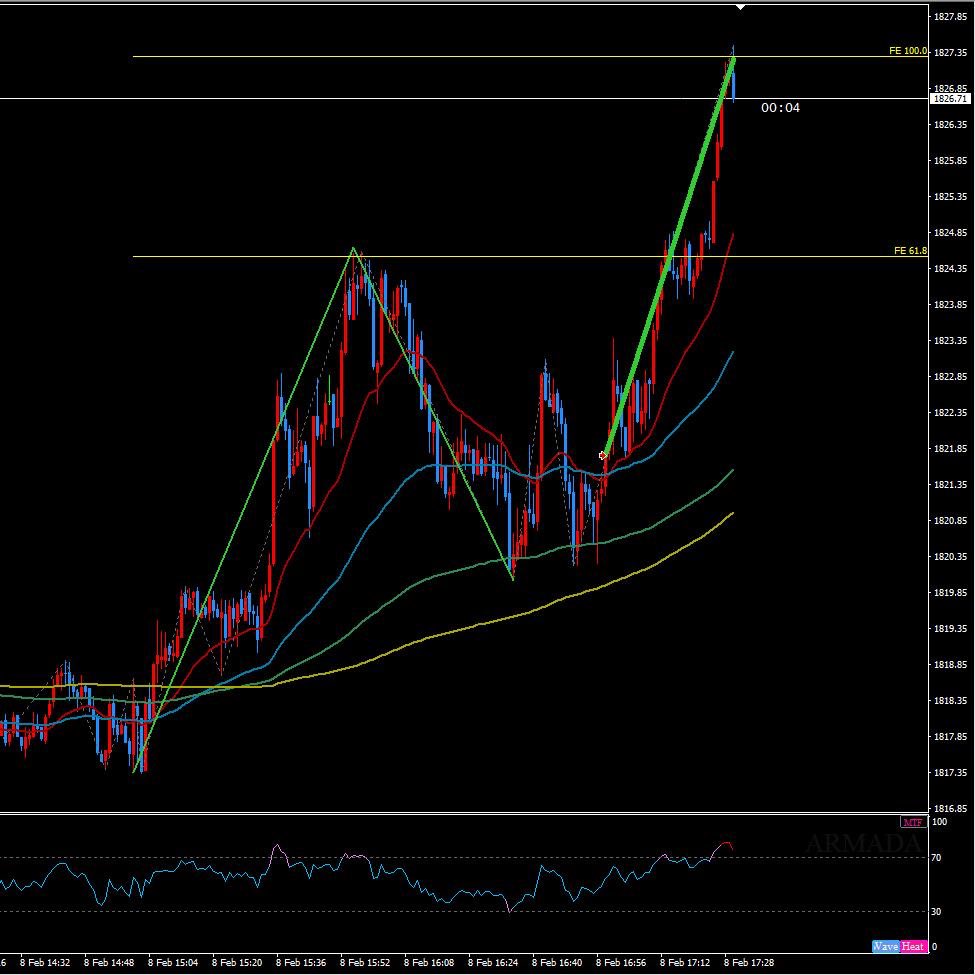Click the FE 61.8 Fibonacci level label
The image size is (975, 975).
[x=910, y=251]
